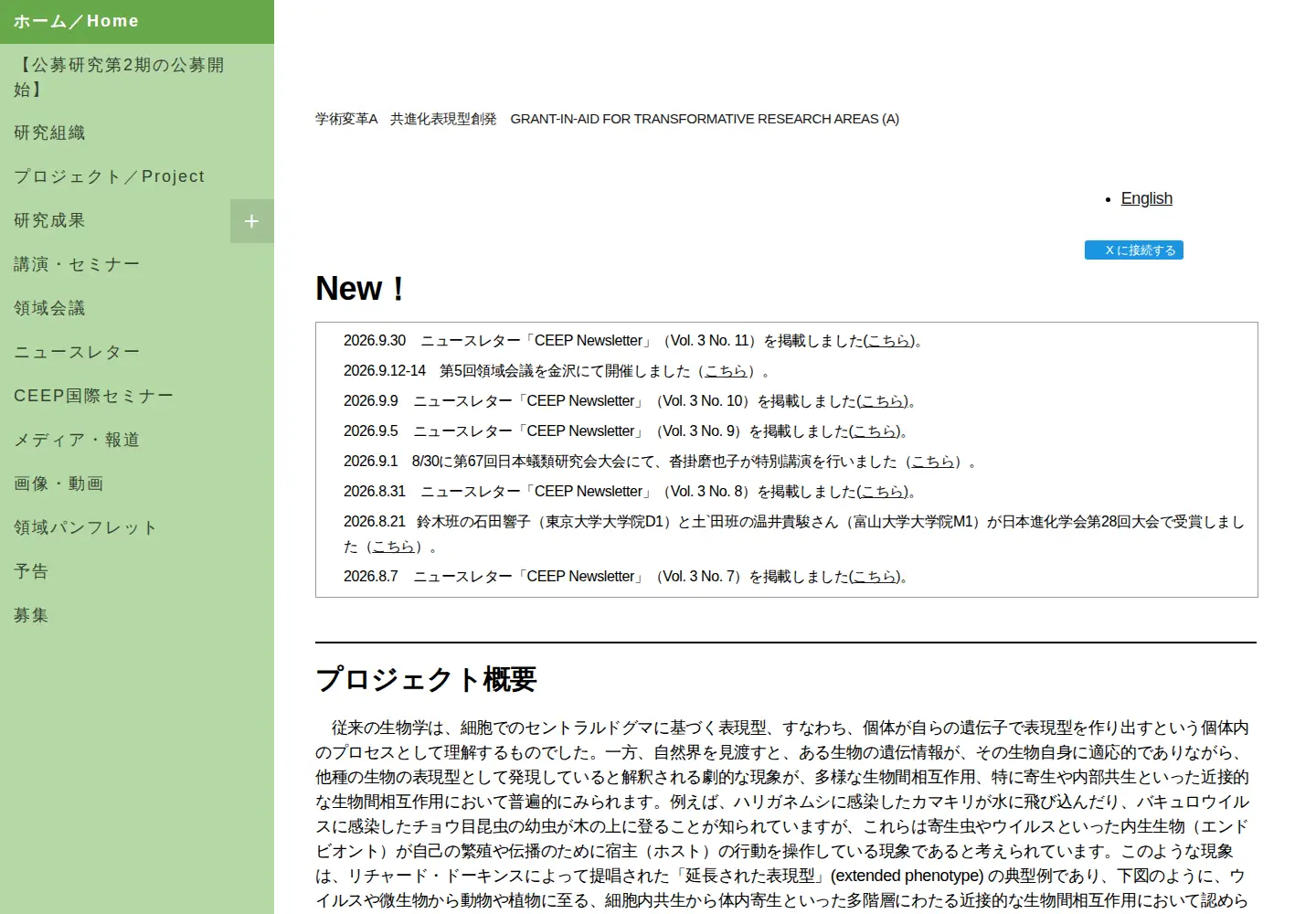The height and width of the screenshot is (914, 1316).
Task: Open the ホーム／Home menu item
Action: 137,21
